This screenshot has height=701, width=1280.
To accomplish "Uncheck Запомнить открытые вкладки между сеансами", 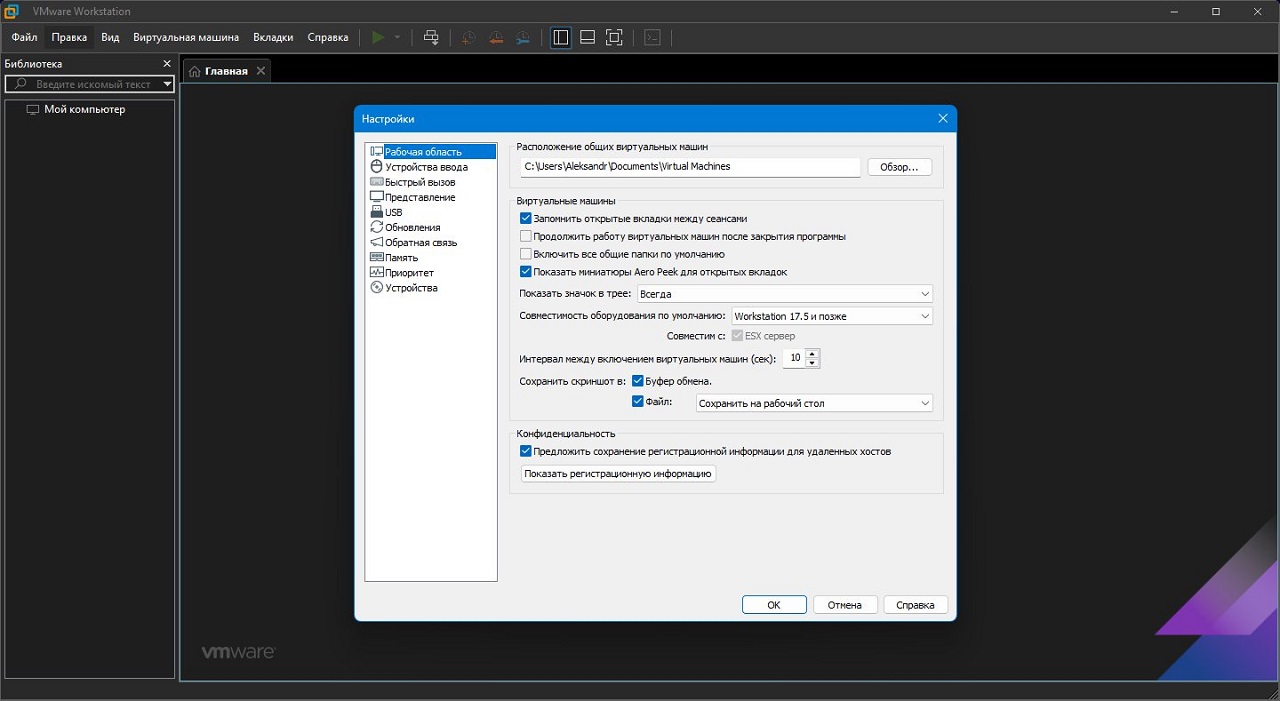I will click(x=526, y=218).
